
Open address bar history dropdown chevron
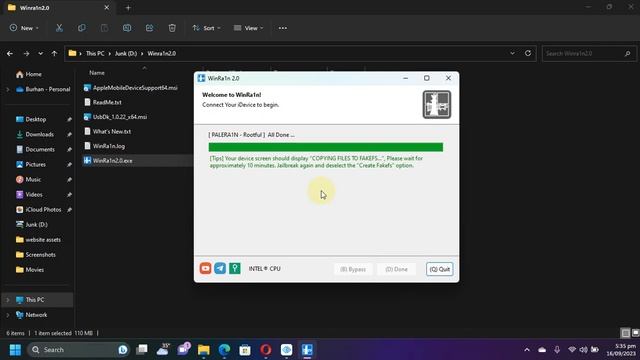pos(512,53)
